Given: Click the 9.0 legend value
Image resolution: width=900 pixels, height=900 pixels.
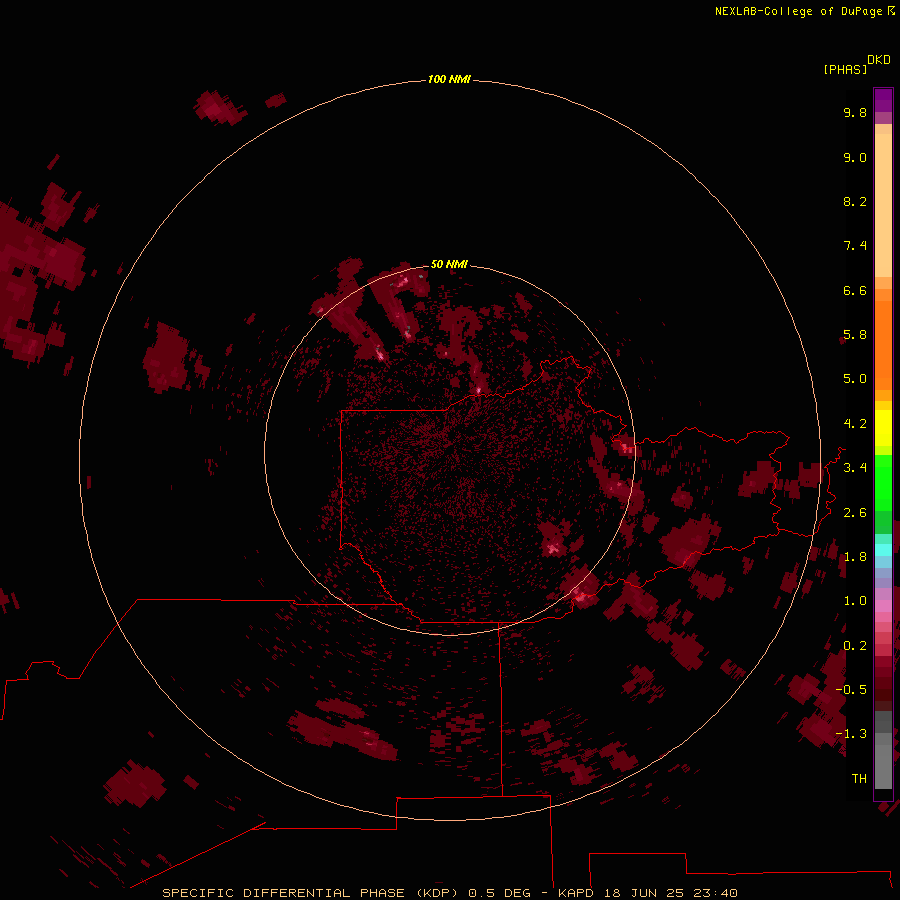Looking at the screenshot, I should pyautogui.click(x=855, y=157).
